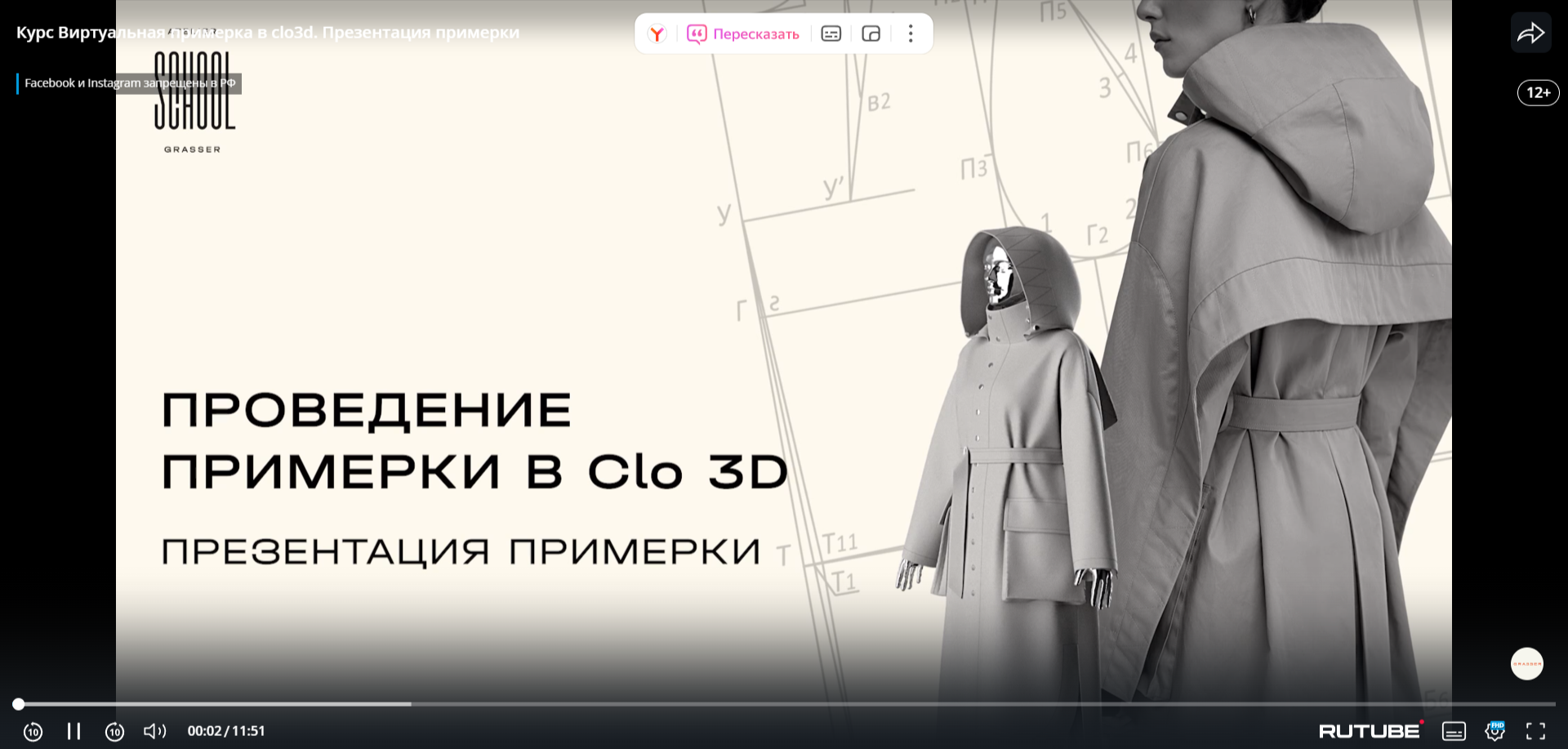
Task: Open the Grasser channel avatar
Action: [x=1526, y=664]
